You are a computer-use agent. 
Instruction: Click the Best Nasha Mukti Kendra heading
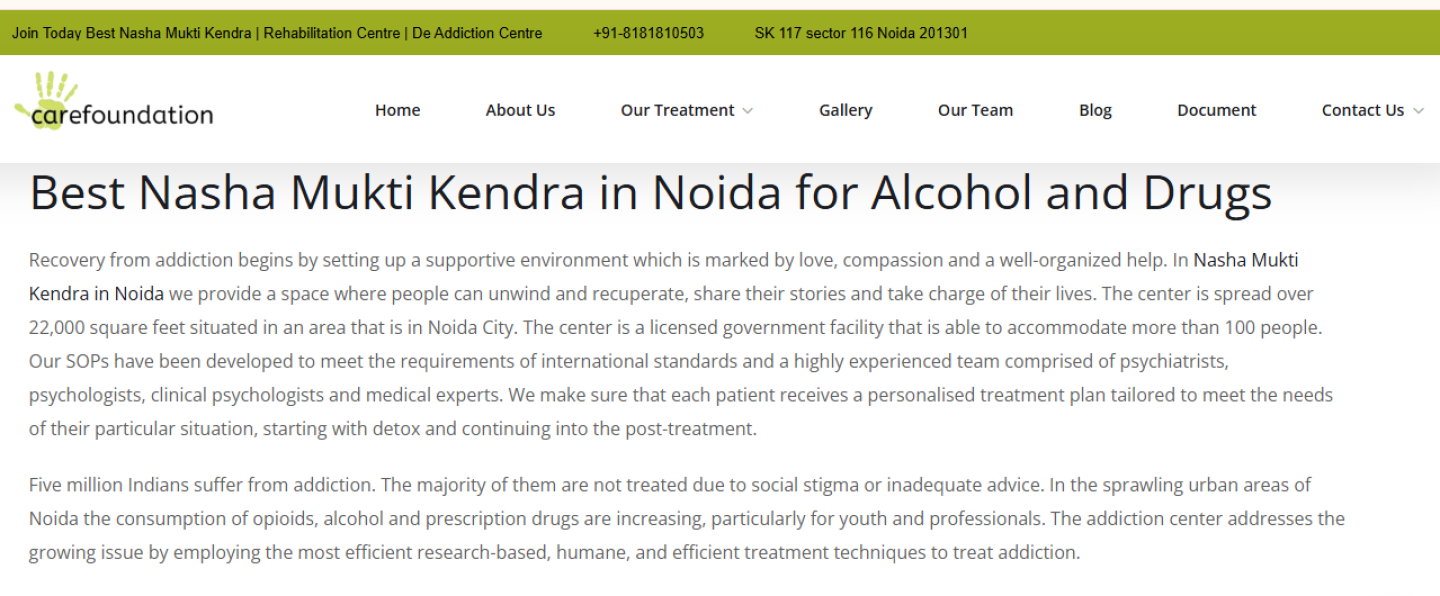tap(651, 192)
